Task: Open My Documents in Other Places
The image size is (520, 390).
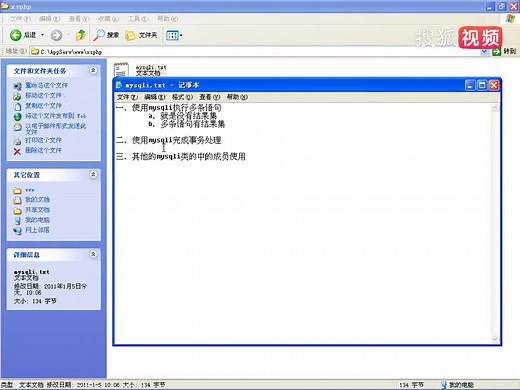Action: click(37, 200)
